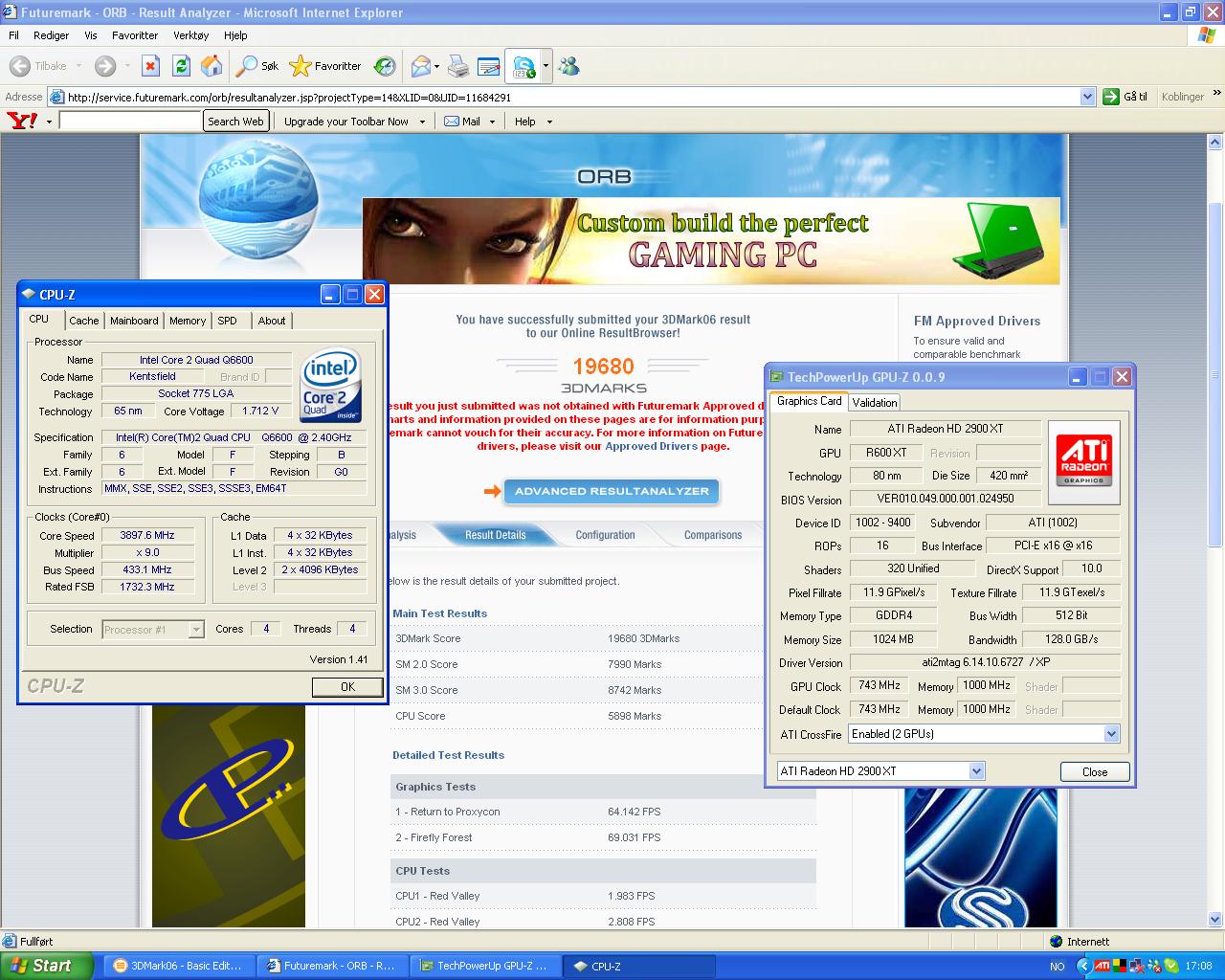Open Search (Søk) magnifier in toolbar
Screen dimensions: 1225x980
point(257,66)
